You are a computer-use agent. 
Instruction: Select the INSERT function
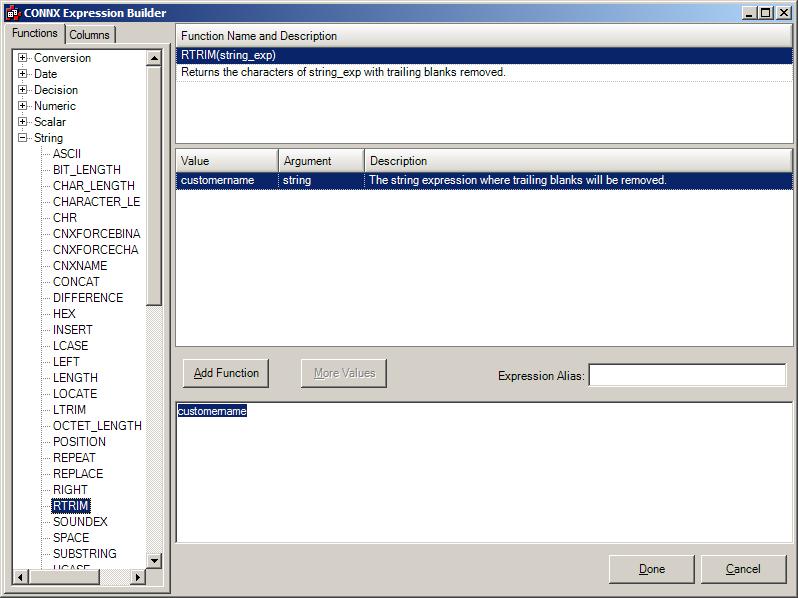click(73, 330)
